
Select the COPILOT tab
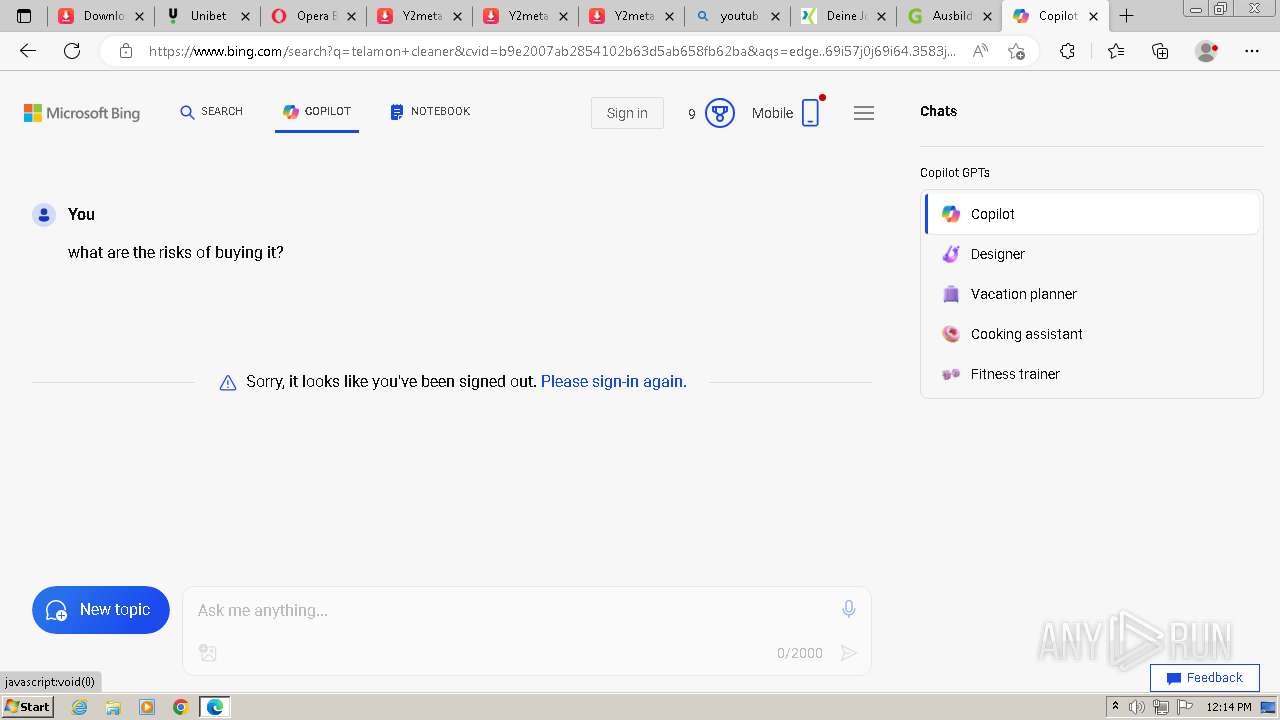[316, 112]
